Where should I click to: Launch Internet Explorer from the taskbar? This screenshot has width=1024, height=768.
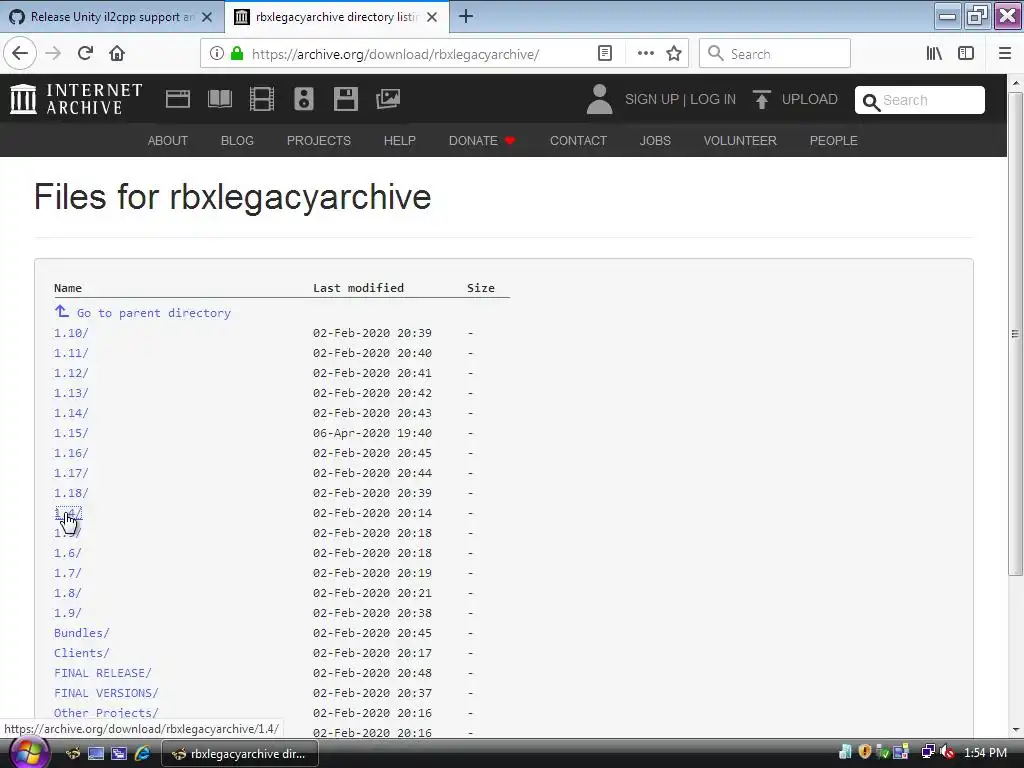point(142,754)
